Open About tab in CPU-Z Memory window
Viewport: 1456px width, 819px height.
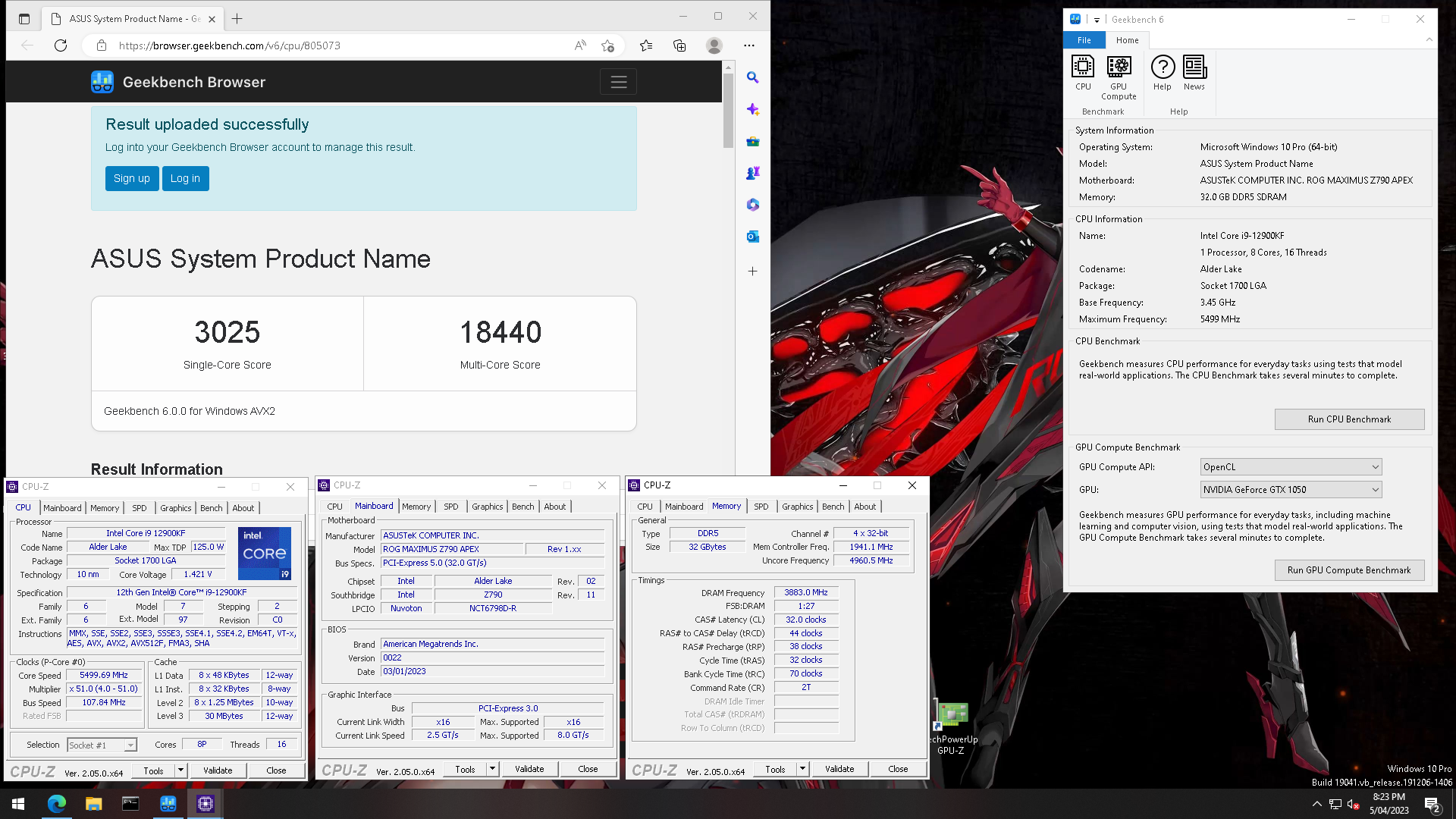coord(864,507)
